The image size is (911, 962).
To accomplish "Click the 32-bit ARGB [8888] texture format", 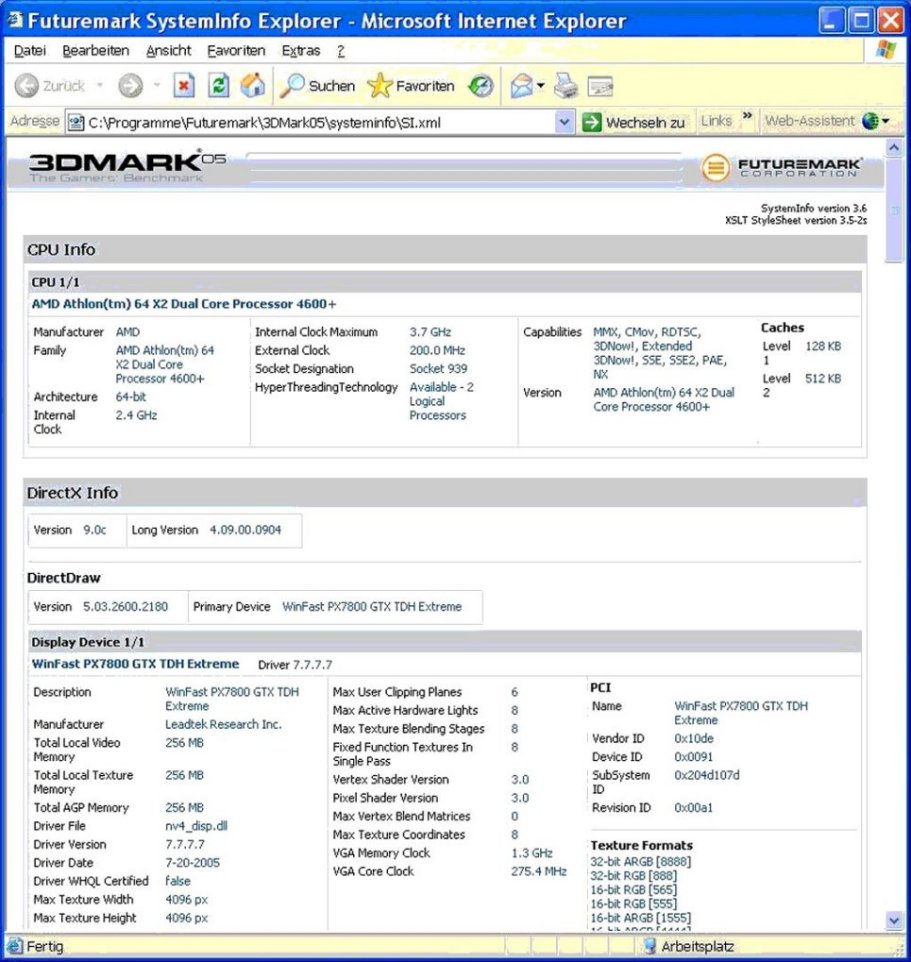I will coord(640,862).
